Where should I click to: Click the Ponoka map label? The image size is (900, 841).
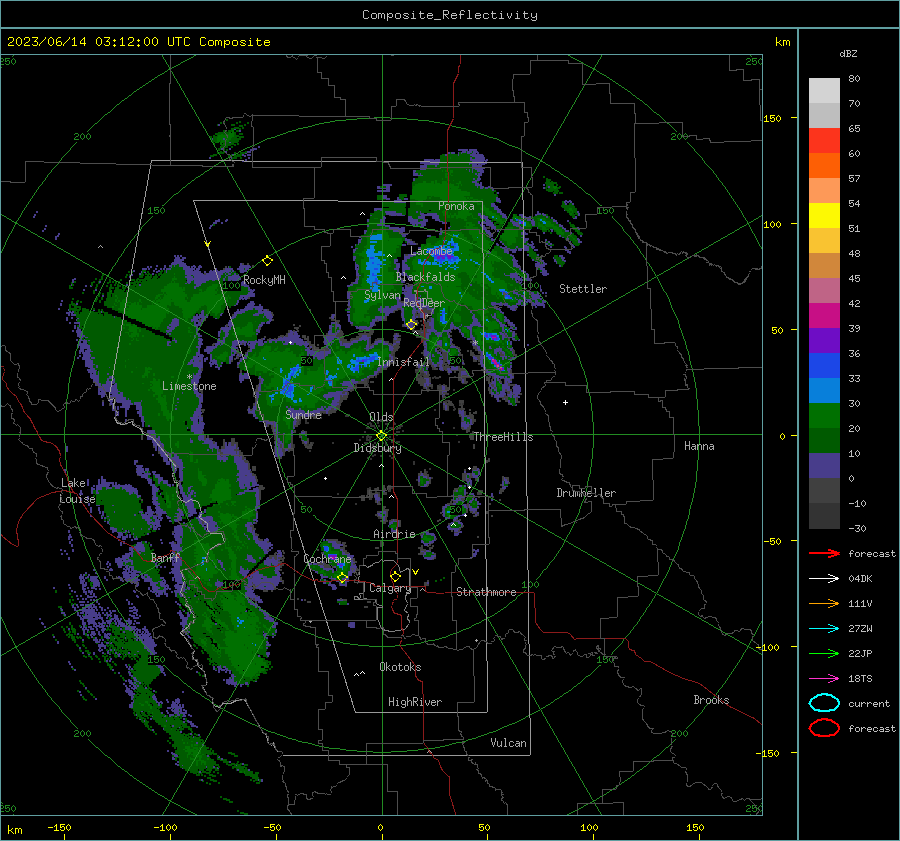pyautogui.click(x=456, y=206)
